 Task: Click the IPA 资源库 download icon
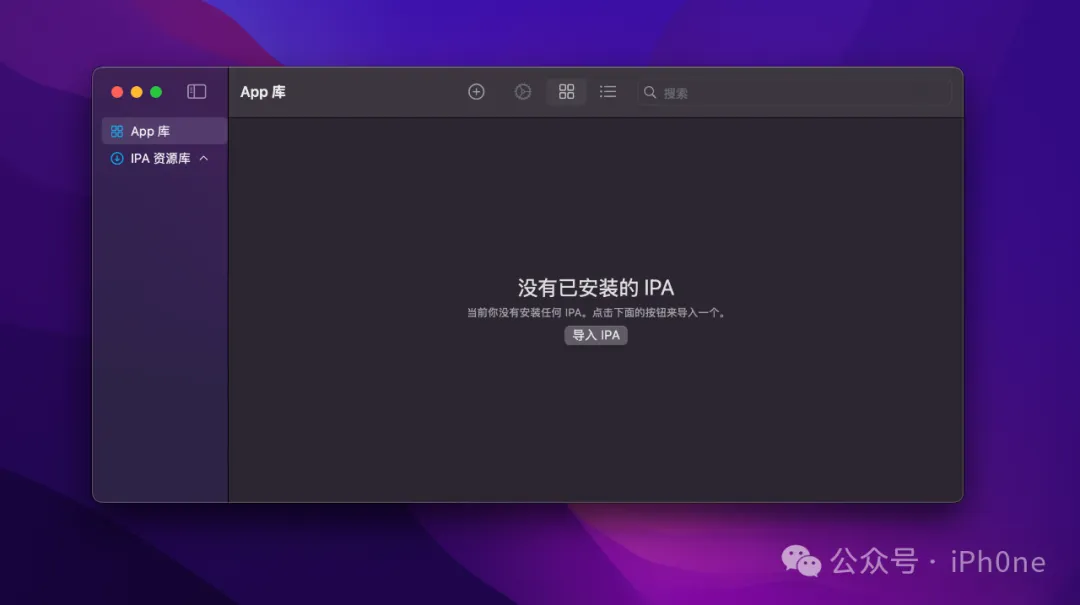coord(117,158)
